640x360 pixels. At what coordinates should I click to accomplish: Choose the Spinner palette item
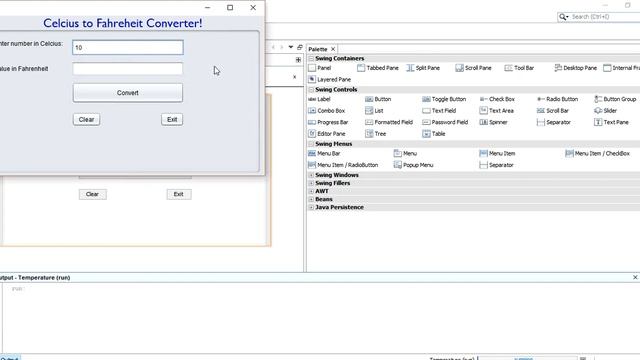click(x=494, y=122)
